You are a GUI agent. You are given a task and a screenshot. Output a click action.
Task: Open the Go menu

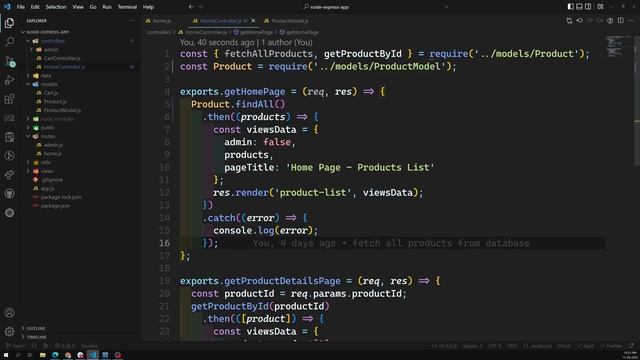pyautogui.click(x=93, y=7)
